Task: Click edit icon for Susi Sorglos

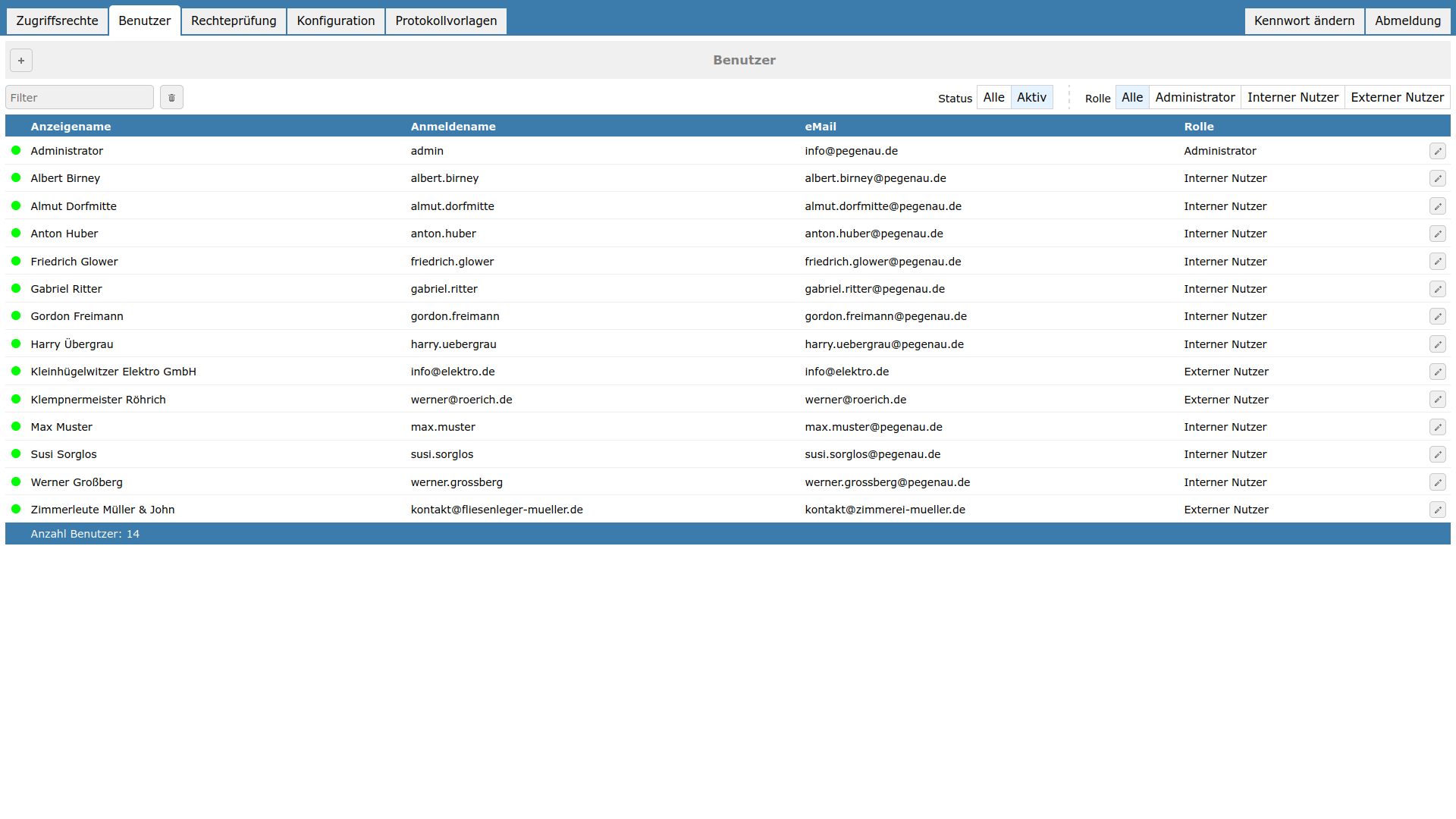Action: 1437,454
